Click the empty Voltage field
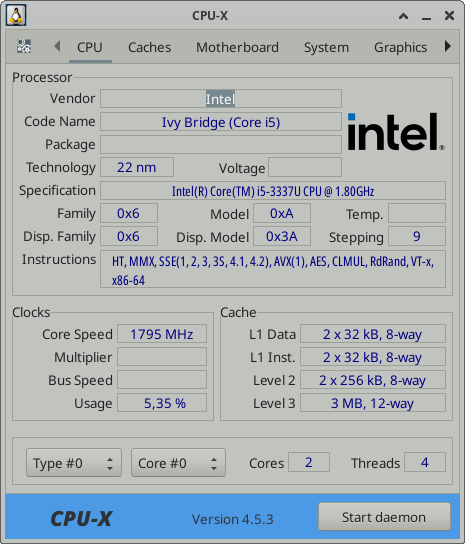 click(x=305, y=168)
